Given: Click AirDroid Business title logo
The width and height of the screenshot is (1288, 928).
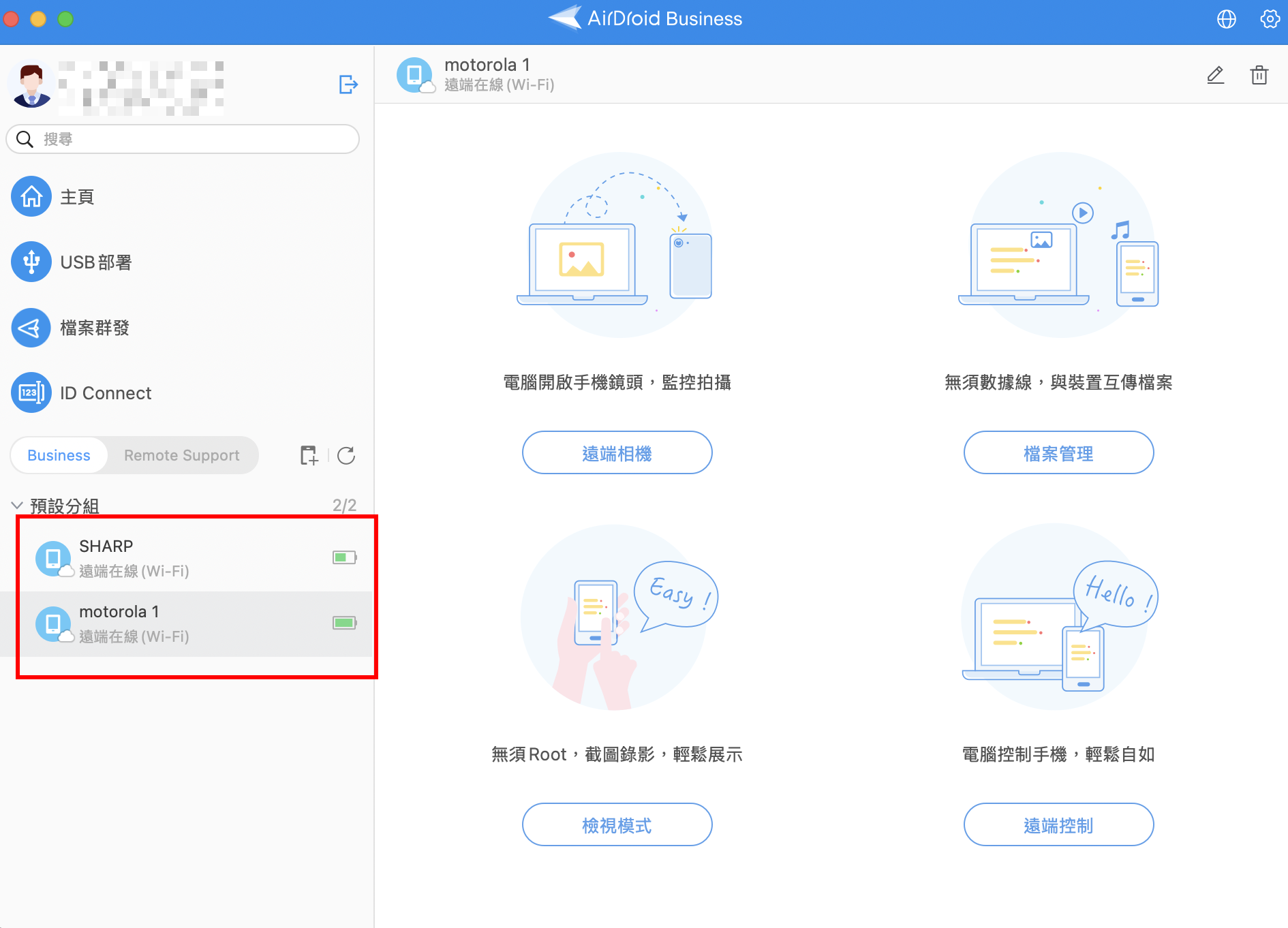Looking at the screenshot, I should point(645,18).
